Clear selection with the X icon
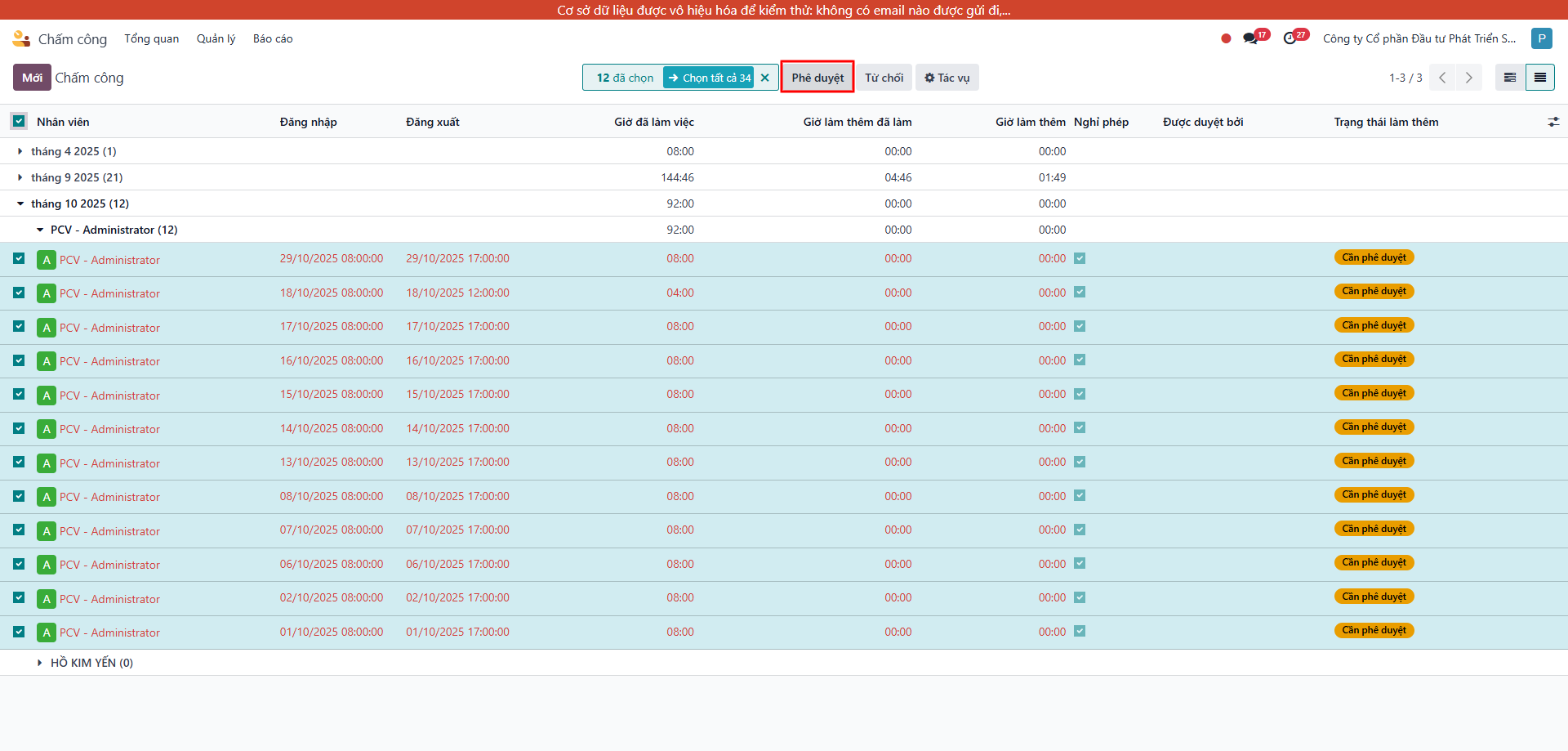The width and height of the screenshot is (1568, 751). (765, 78)
